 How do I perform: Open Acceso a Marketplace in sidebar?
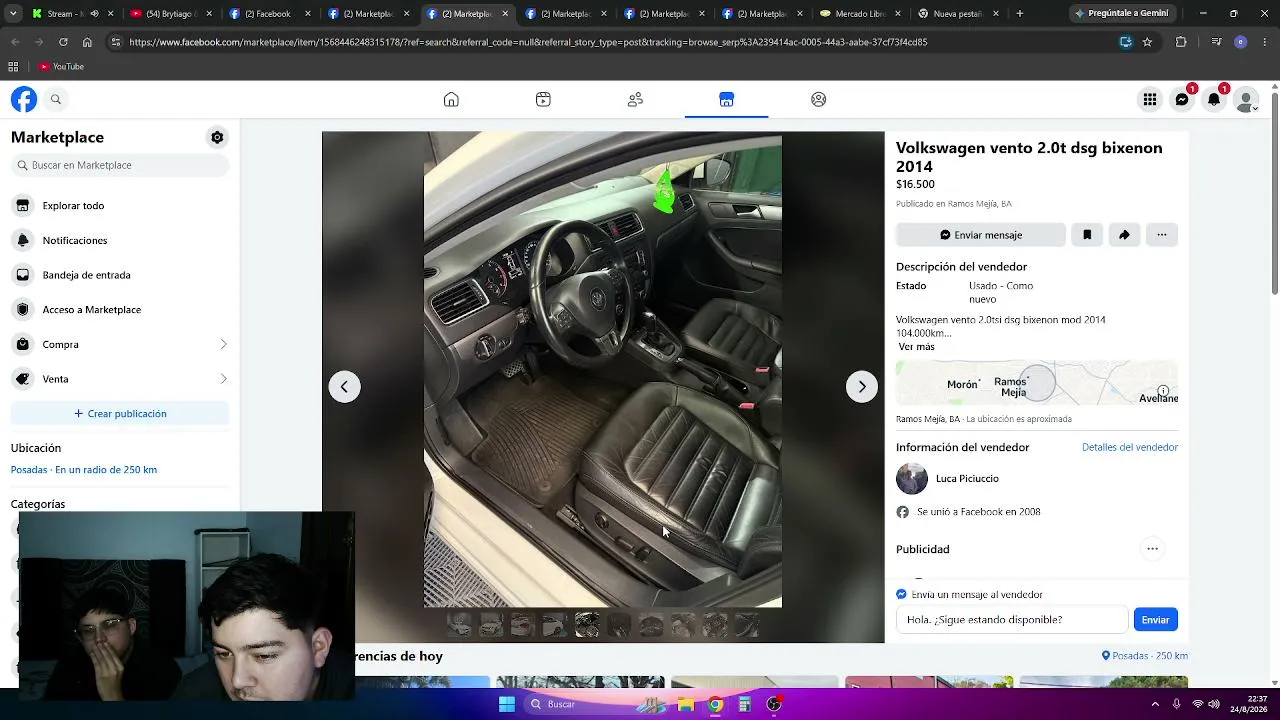coord(120,310)
